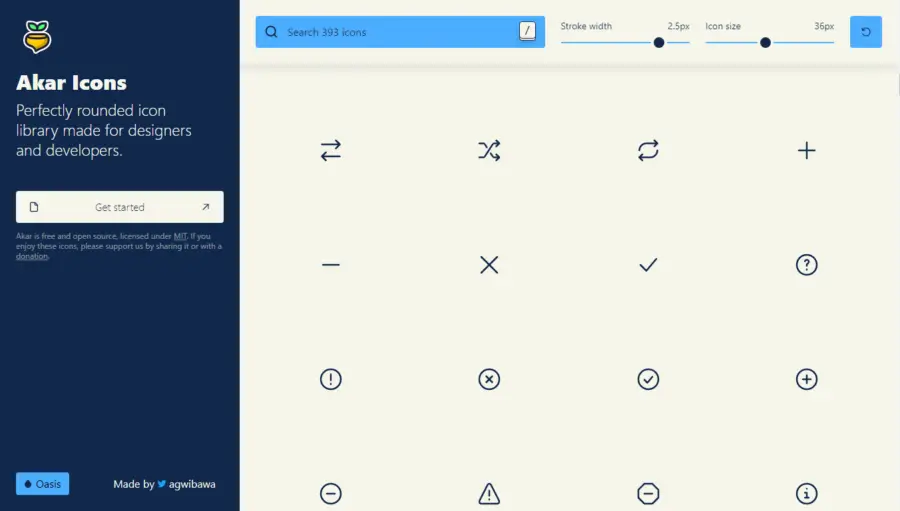Adjust the Icon size slider handle
The image size is (900, 511).
[765, 42]
